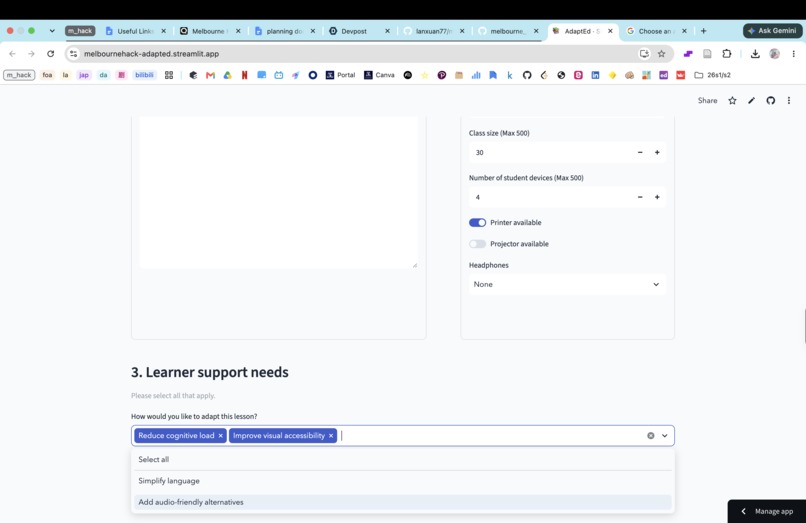The height and width of the screenshot is (523, 806).
Task: Click the large lesson text area
Action: [278, 191]
